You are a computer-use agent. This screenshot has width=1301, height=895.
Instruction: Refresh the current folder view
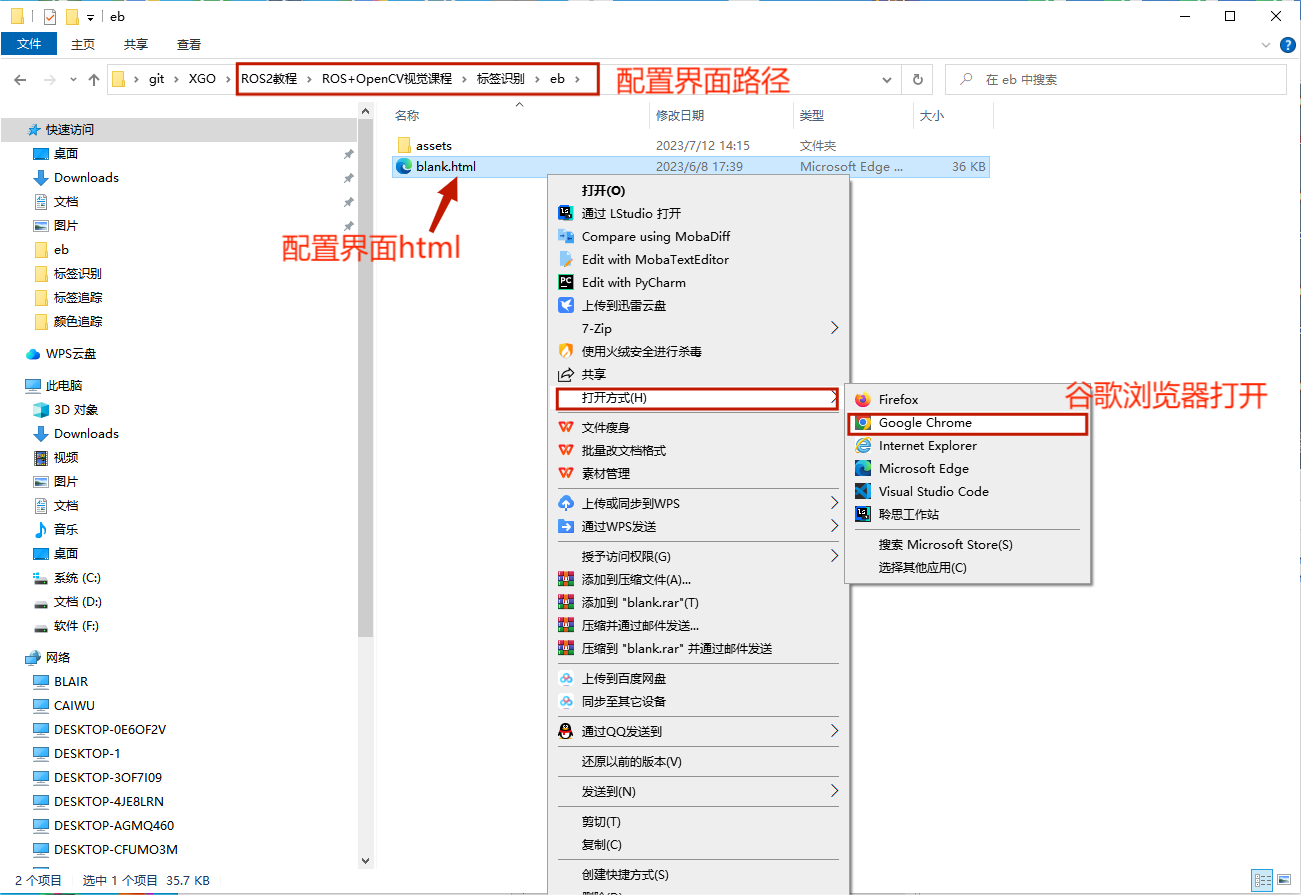coord(917,80)
